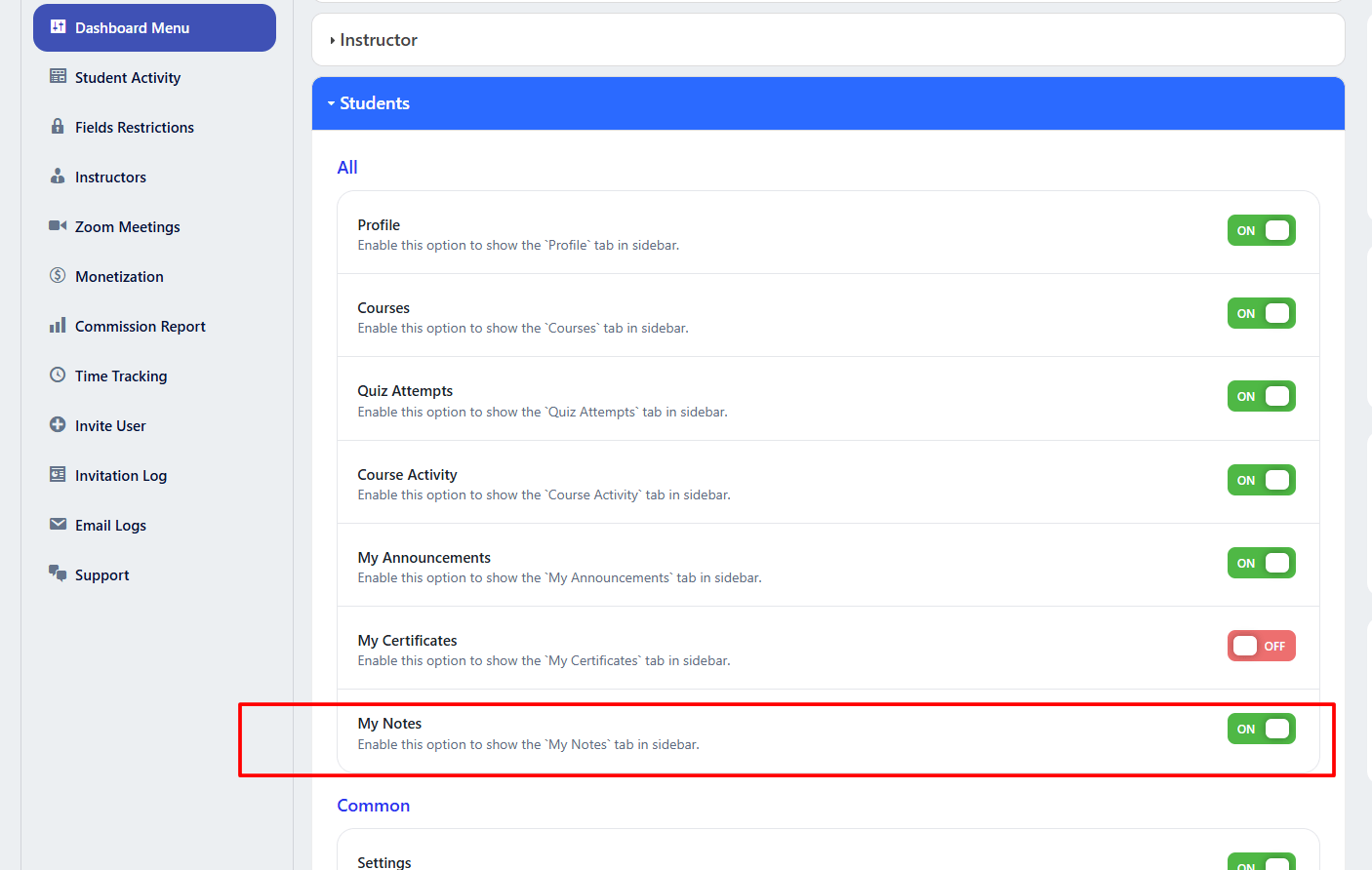1372x870 pixels.
Task: Enable the My Certificates toggle
Action: (1261, 646)
